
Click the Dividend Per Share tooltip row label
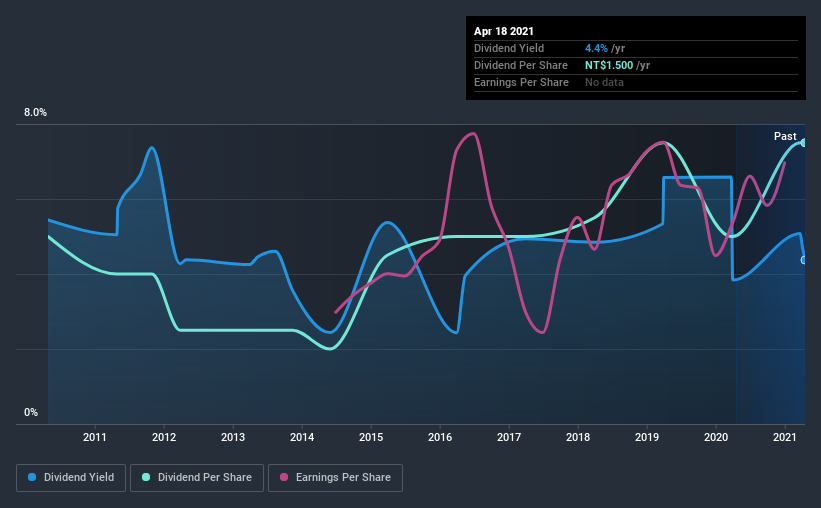pos(520,65)
